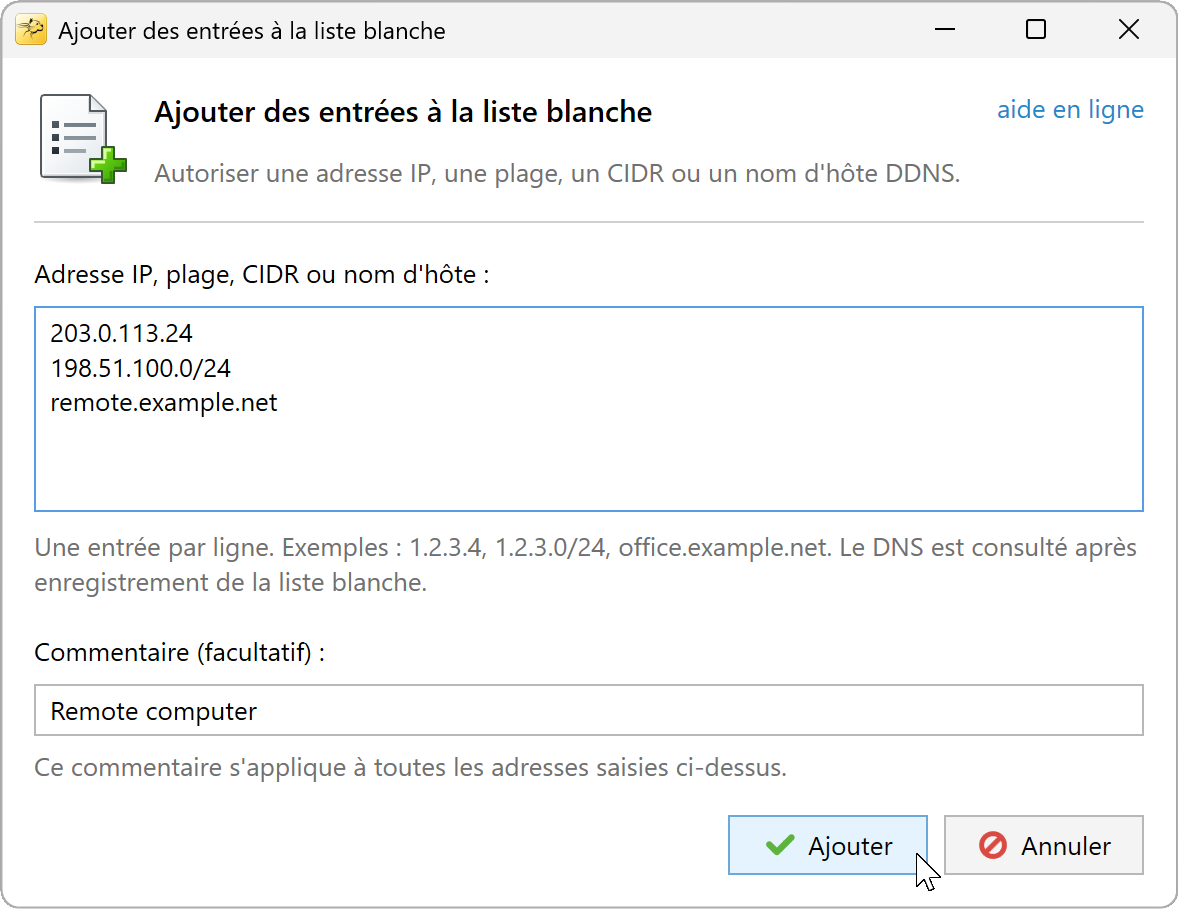The width and height of the screenshot is (1178, 922).
Task: Click the title bar caption text
Action: [252, 31]
